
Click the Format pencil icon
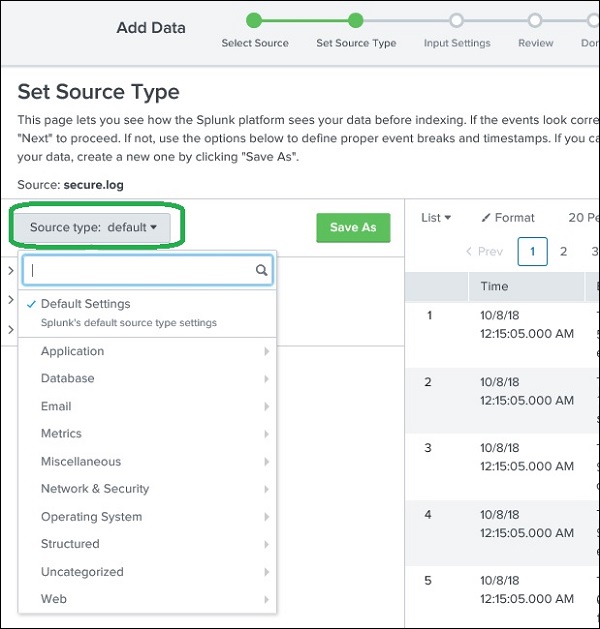tap(486, 218)
